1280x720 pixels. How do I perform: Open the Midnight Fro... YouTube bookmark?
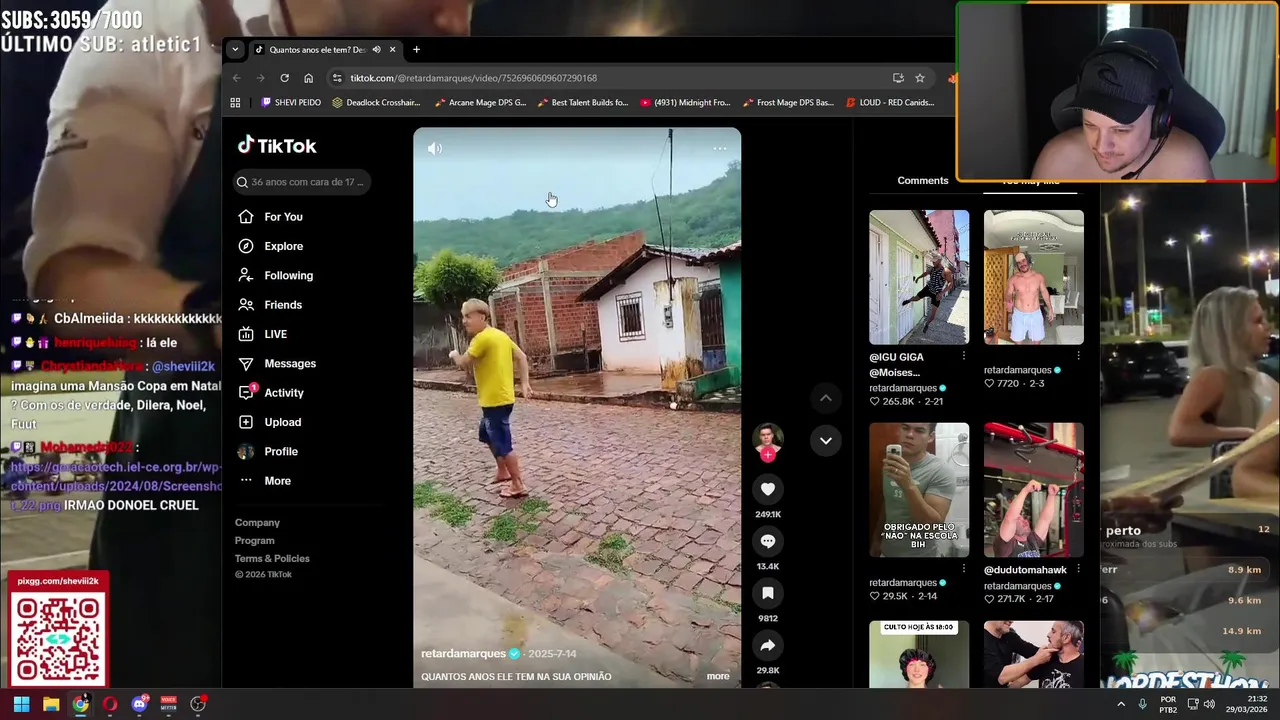[x=686, y=102]
